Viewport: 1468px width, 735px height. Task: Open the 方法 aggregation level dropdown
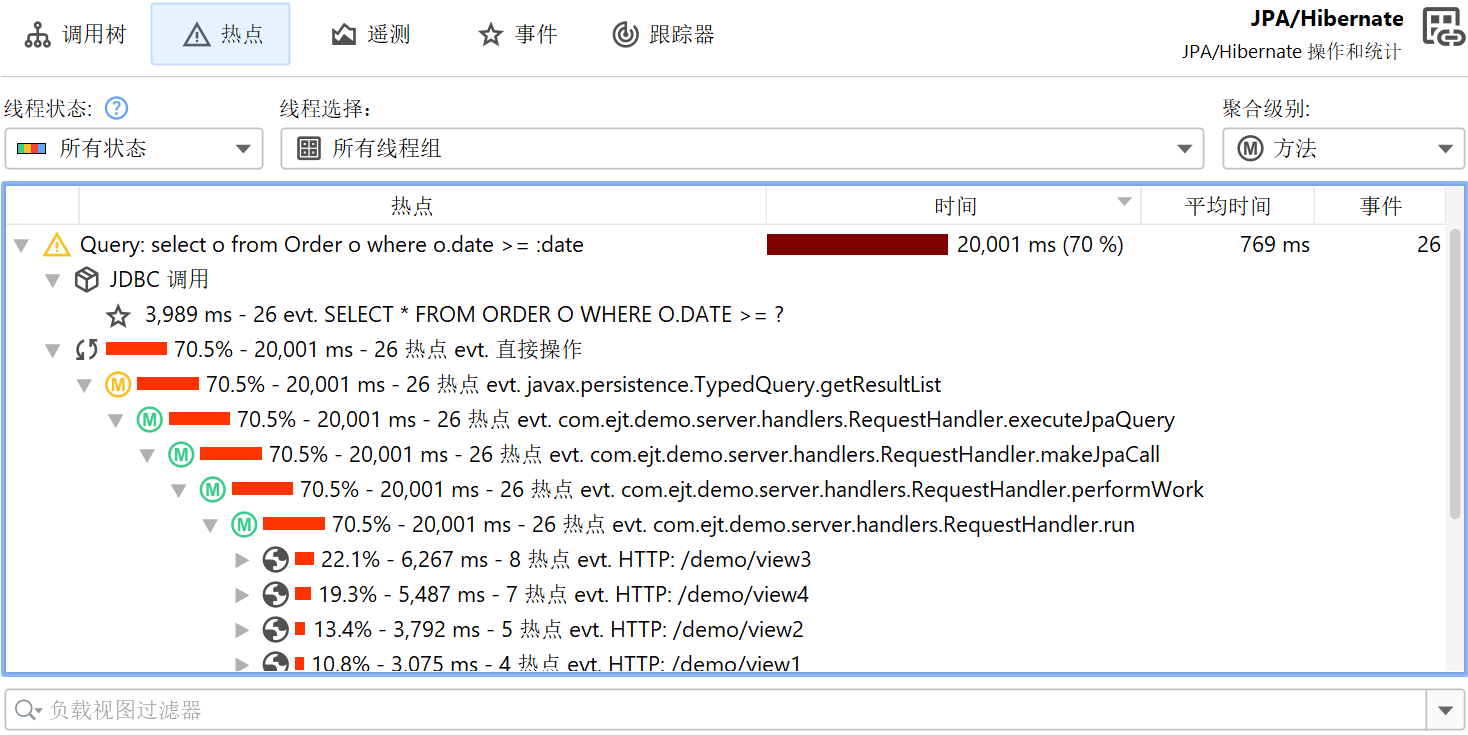click(x=1344, y=149)
